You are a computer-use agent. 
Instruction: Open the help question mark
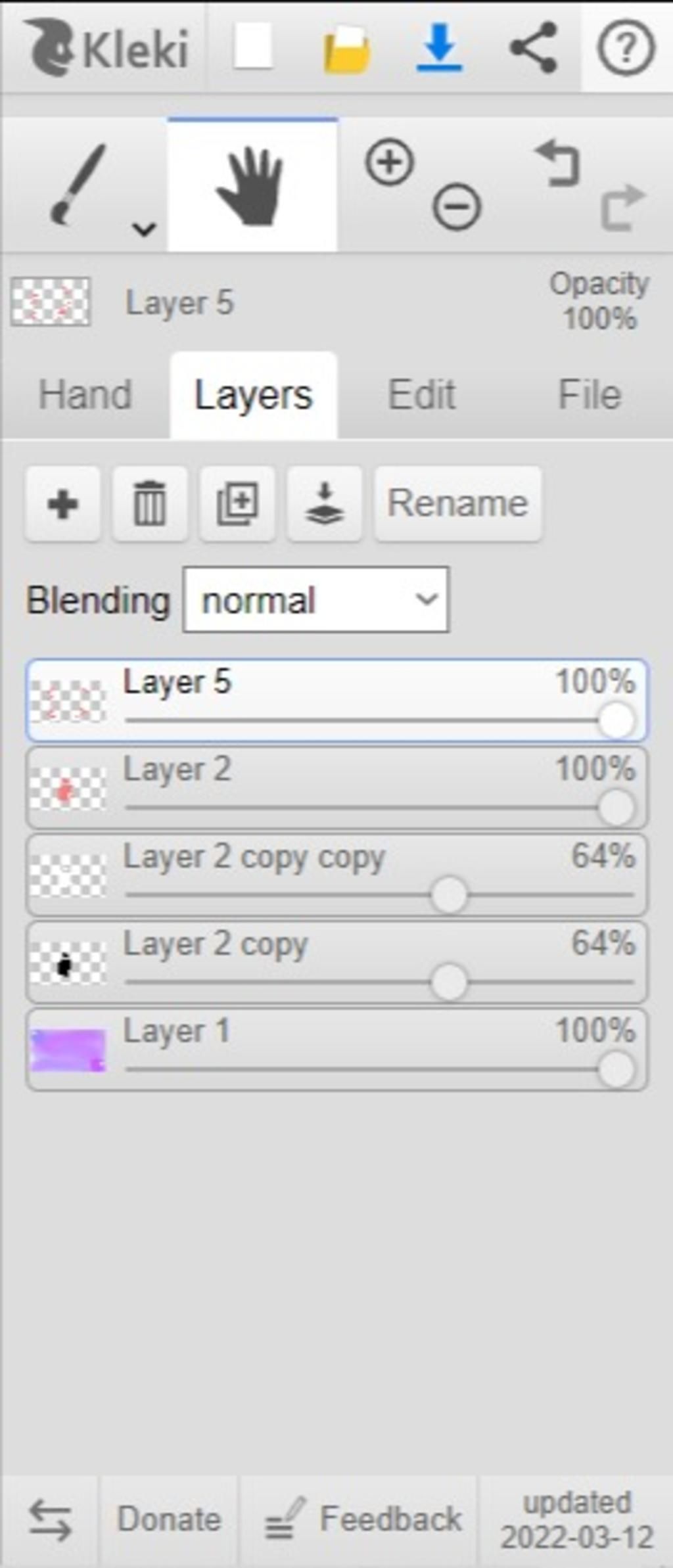pyautogui.click(x=626, y=47)
